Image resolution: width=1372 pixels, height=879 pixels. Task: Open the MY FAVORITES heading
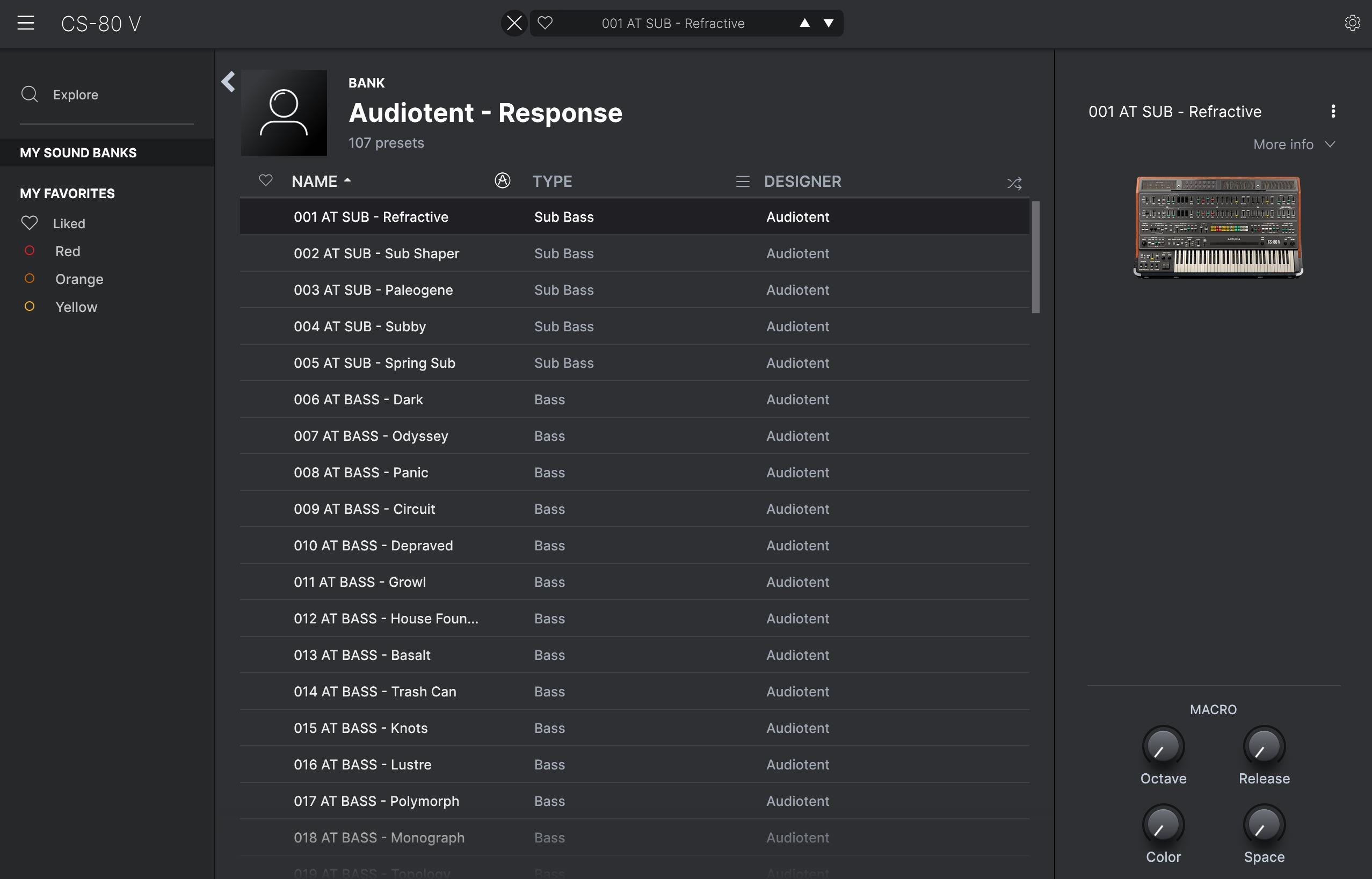67,193
